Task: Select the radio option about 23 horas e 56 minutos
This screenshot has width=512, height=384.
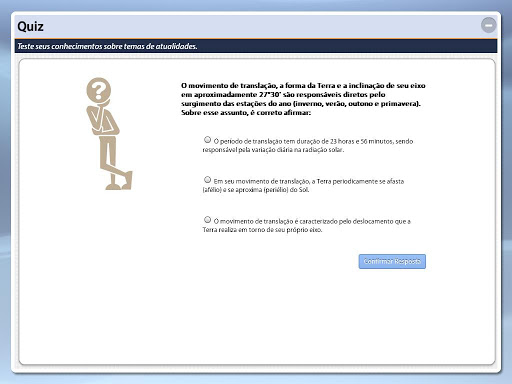Action: tap(207, 140)
